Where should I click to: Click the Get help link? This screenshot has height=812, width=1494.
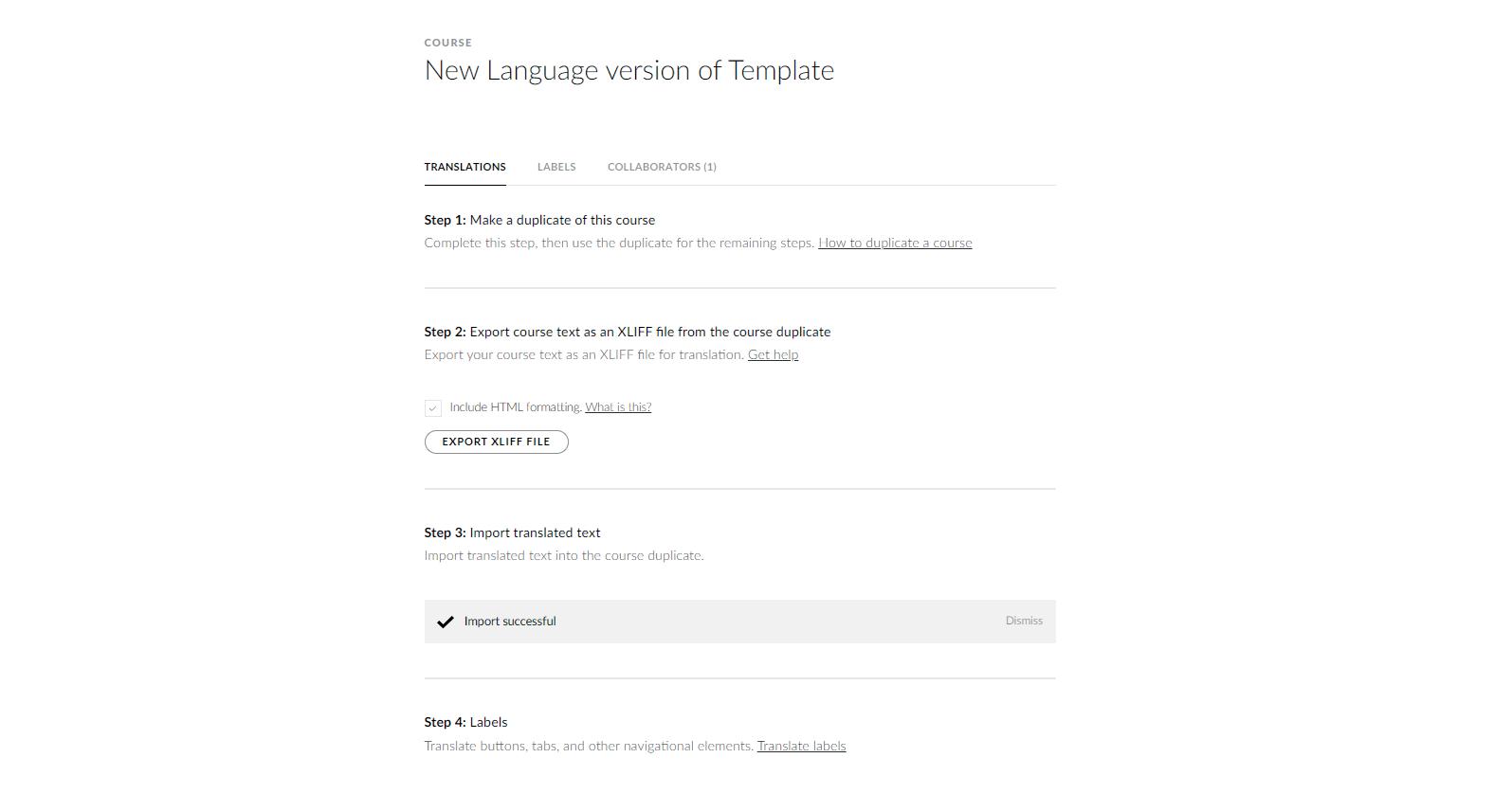pyautogui.click(x=773, y=354)
